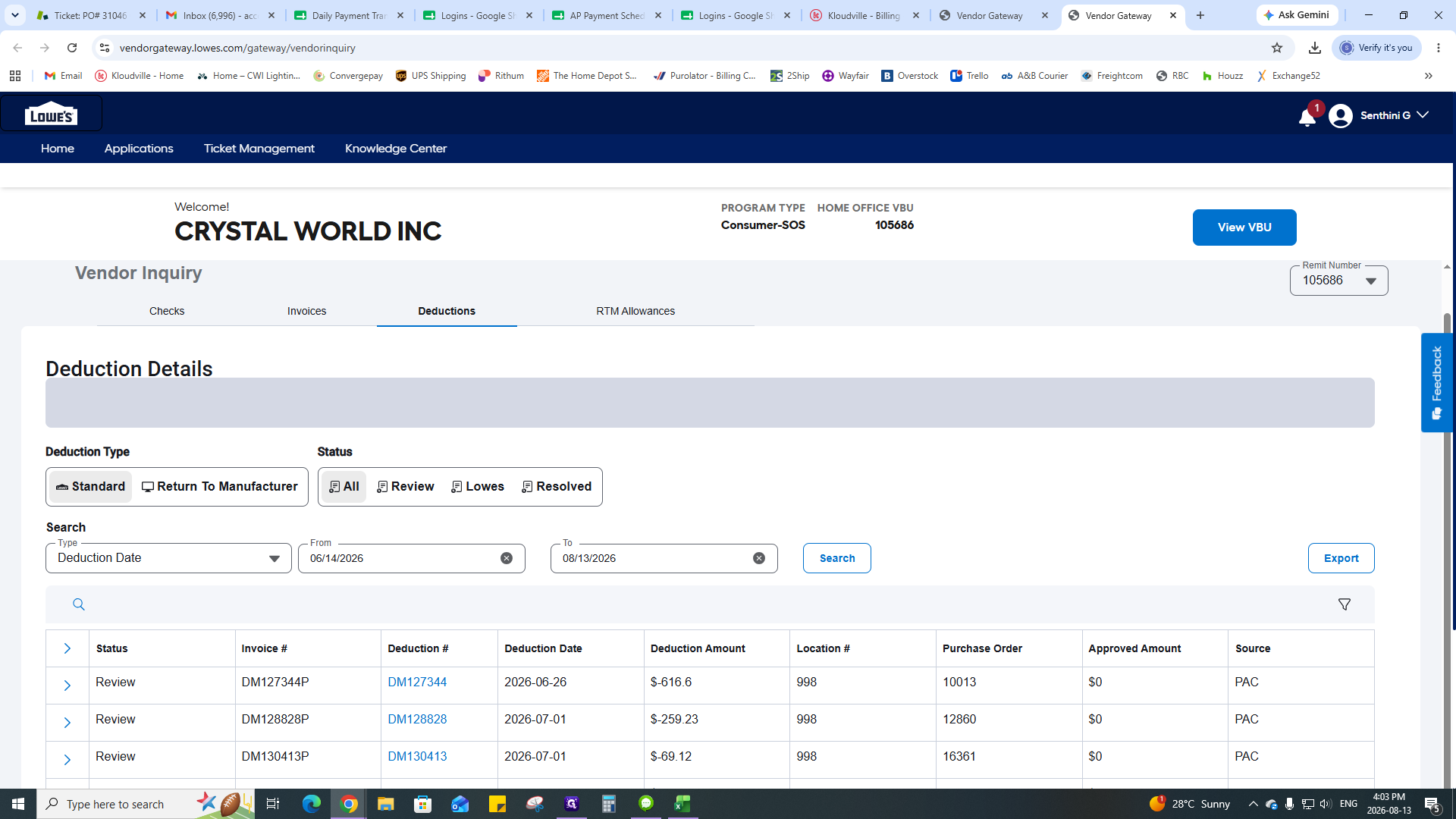Open the Trello bookmark

pyautogui.click(x=970, y=76)
